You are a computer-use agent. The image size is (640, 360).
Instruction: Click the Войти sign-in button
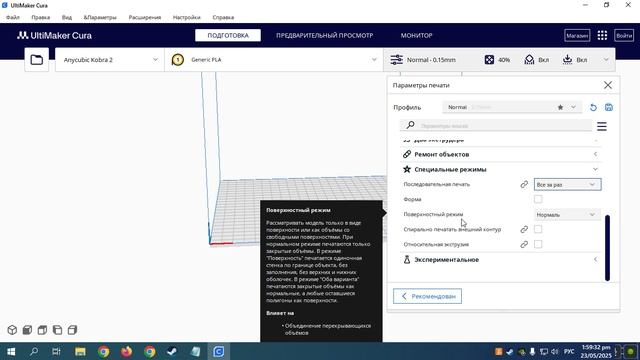tap(624, 36)
